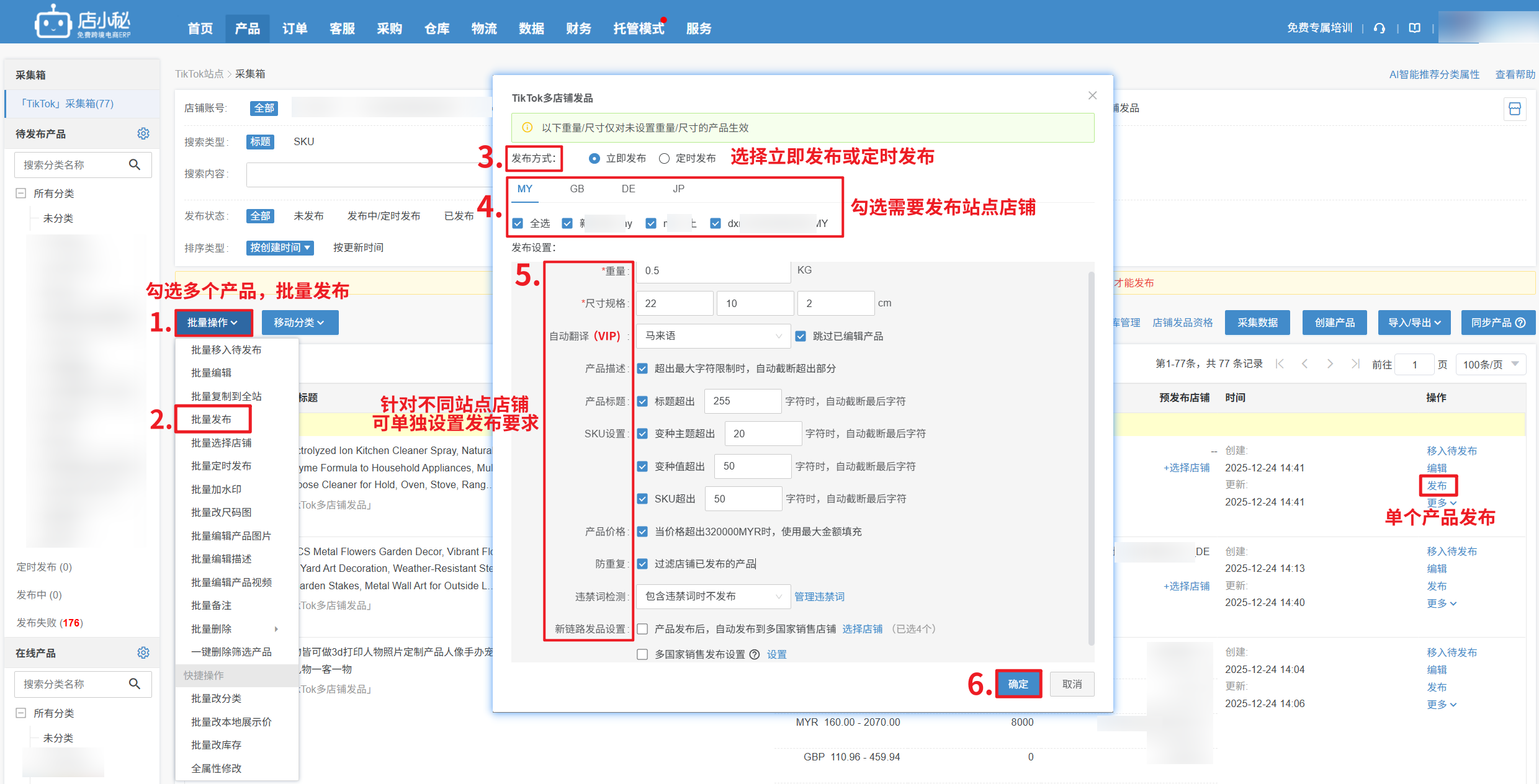Switch to the GB site tab
This screenshot has width=1539, height=784.
(577, 189)
